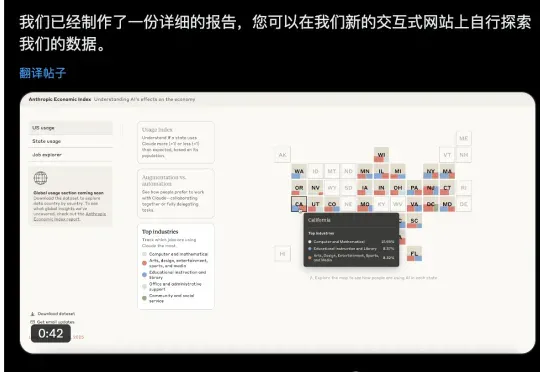Click the globe icon in global usage card
The width and height of the screenshot is (540, 372).
click(41, 178)
